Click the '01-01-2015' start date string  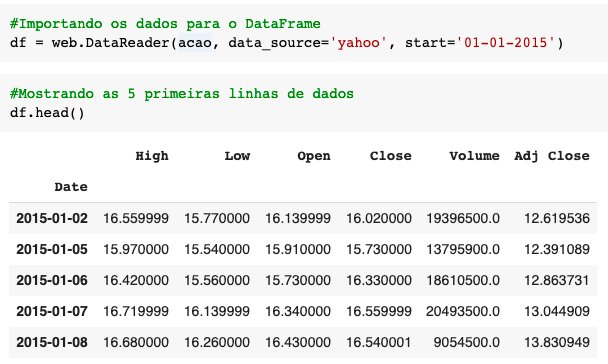[506, 43]
